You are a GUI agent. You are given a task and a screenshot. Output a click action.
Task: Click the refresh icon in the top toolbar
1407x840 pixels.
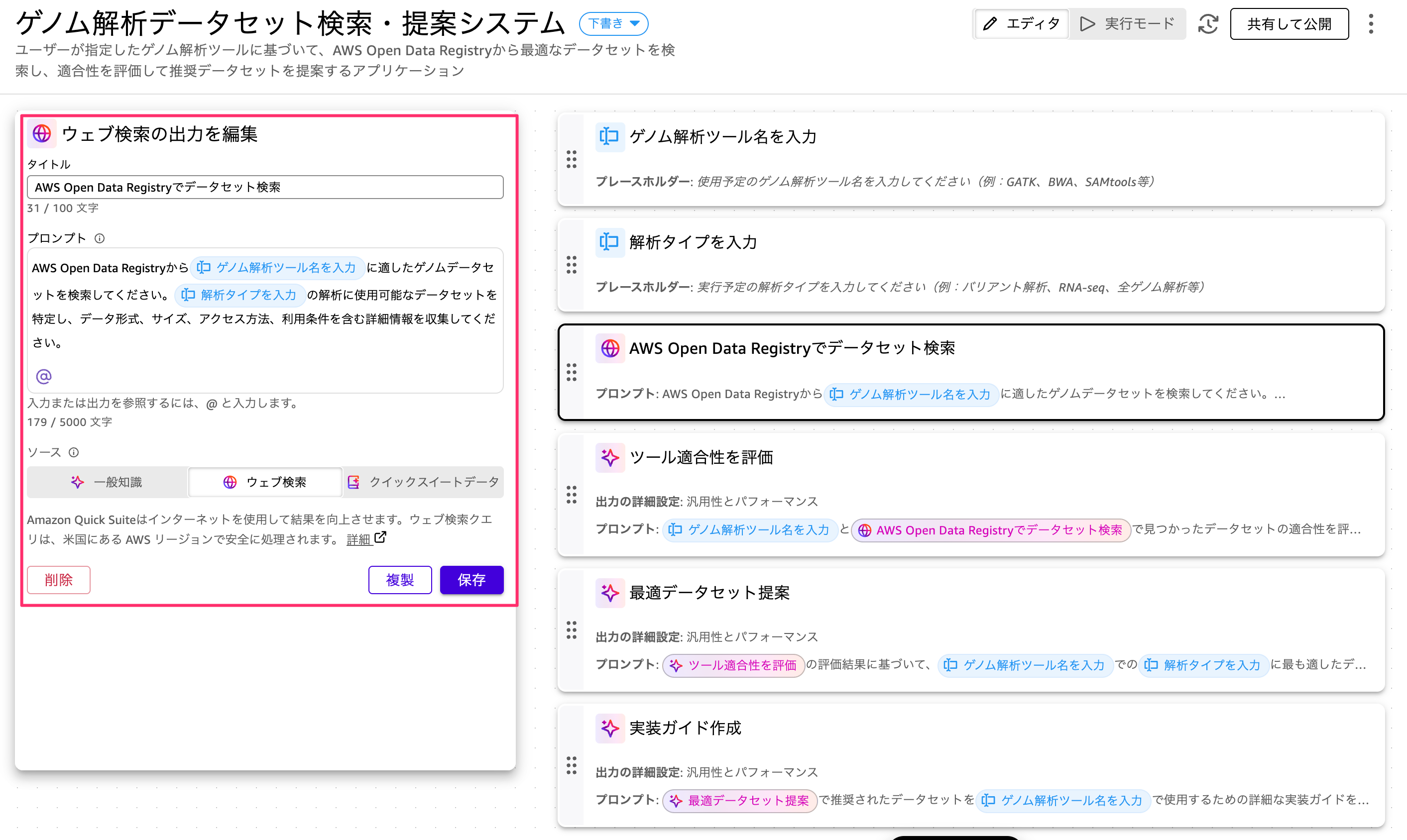click(1208, 24)
